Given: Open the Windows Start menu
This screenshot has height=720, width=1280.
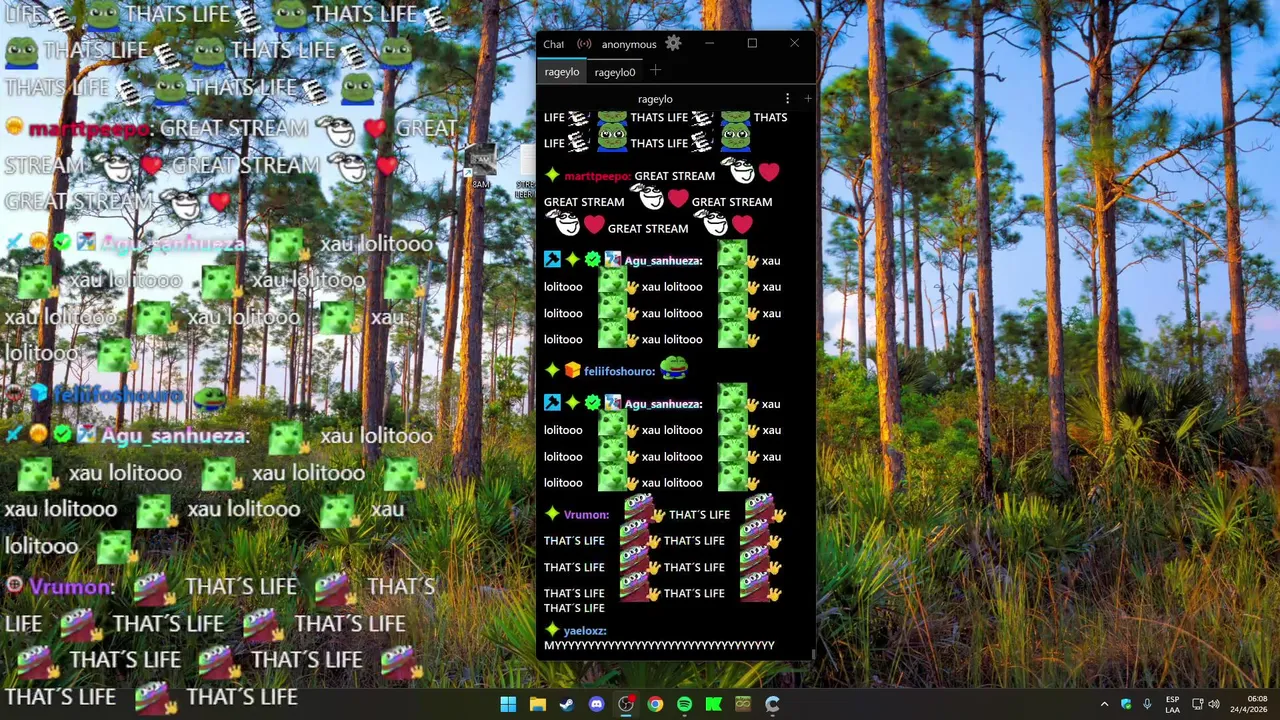Looking at the screenshot, I should point(508,704).
